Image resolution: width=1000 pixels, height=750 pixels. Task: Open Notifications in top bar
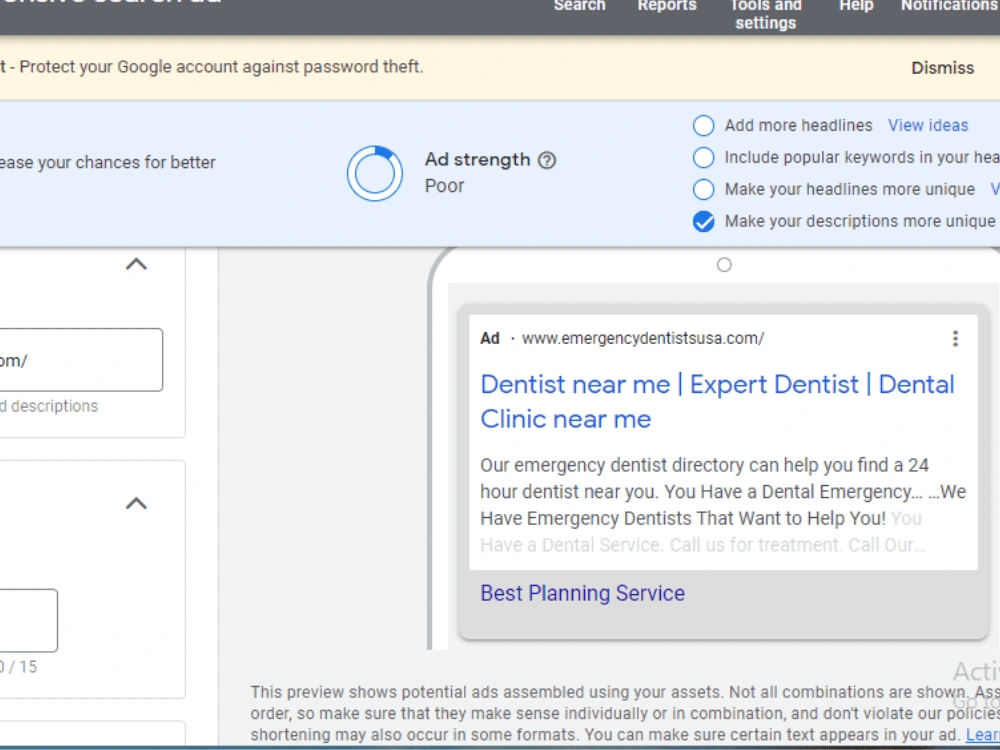(950, 6)
